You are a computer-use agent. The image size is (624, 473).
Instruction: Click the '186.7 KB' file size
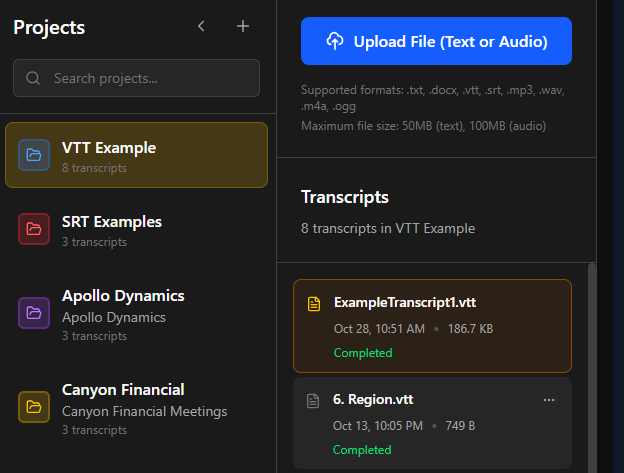pos(470,329)
